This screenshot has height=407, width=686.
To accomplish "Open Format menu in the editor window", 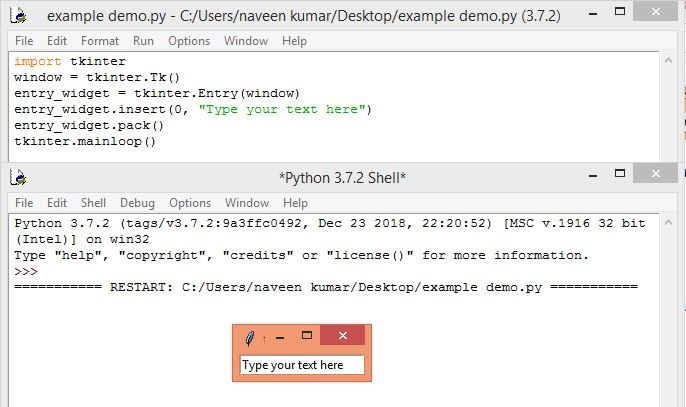I will [100, 41].
